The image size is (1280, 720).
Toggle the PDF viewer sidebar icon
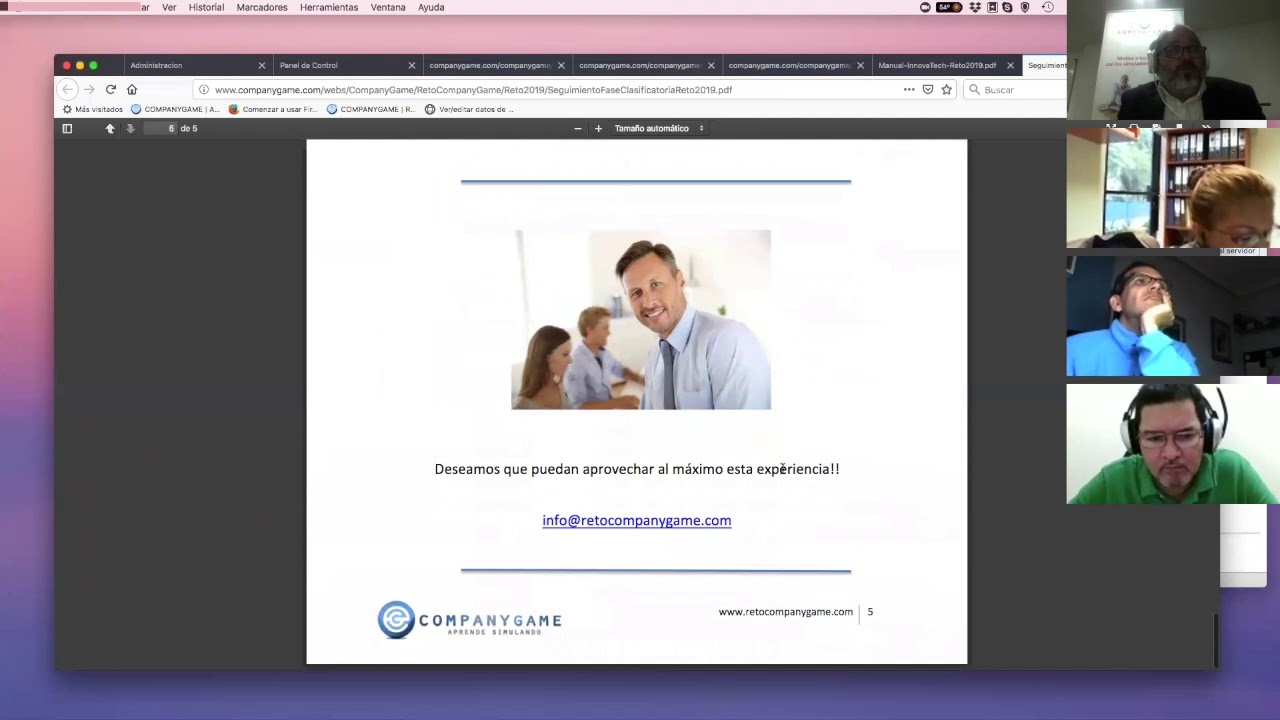pos(67,128)
